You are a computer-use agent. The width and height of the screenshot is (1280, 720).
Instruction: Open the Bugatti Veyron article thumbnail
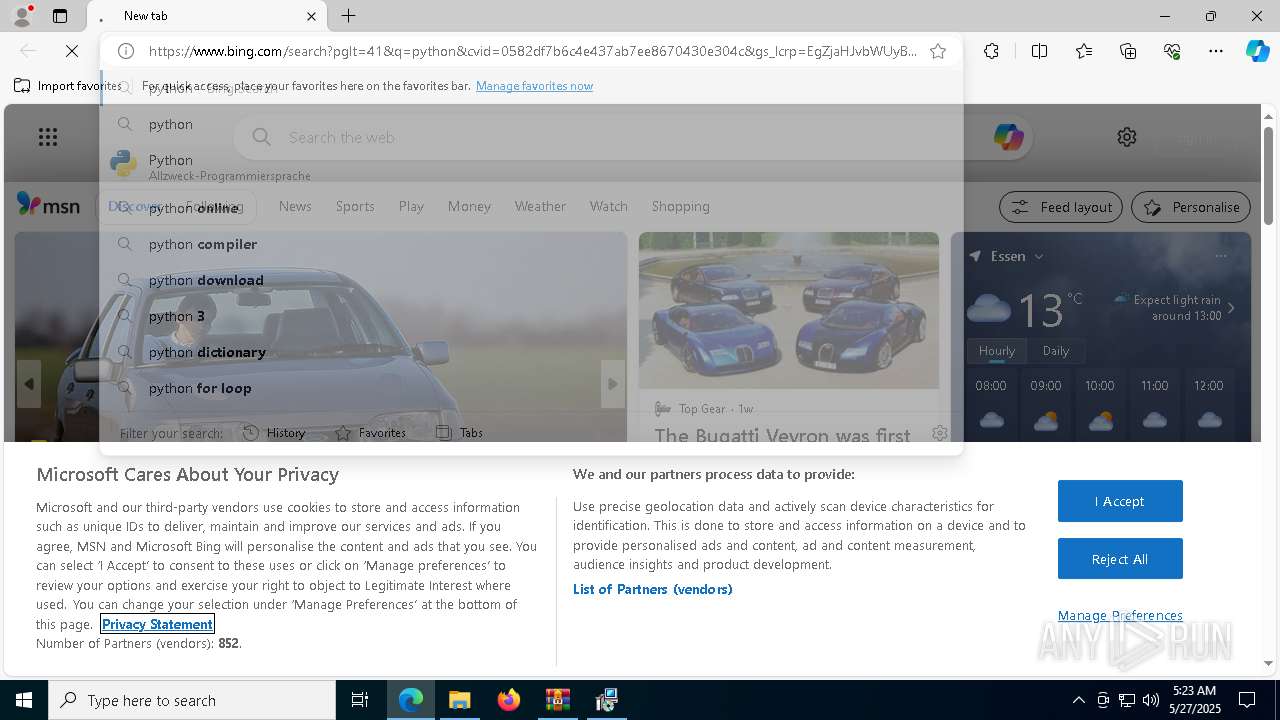point(789,310)
